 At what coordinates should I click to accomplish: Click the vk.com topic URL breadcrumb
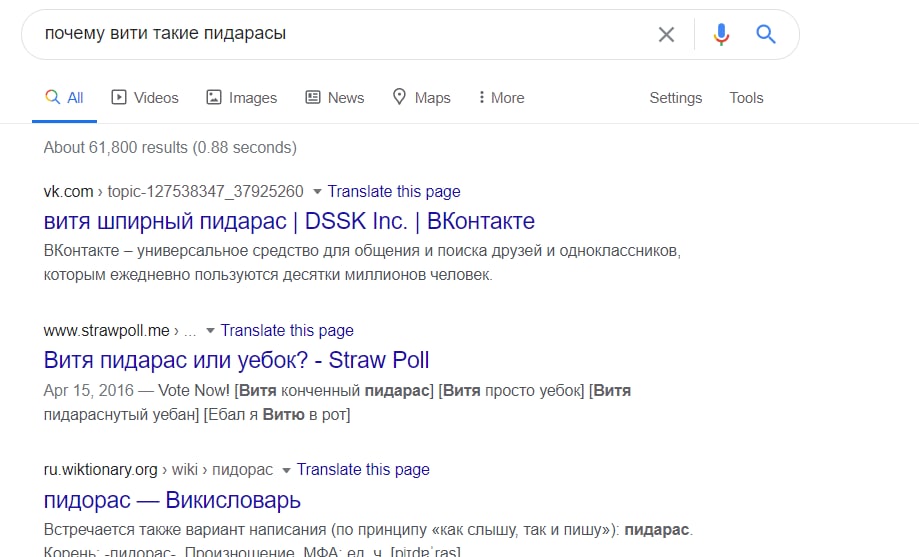(173, 192)
